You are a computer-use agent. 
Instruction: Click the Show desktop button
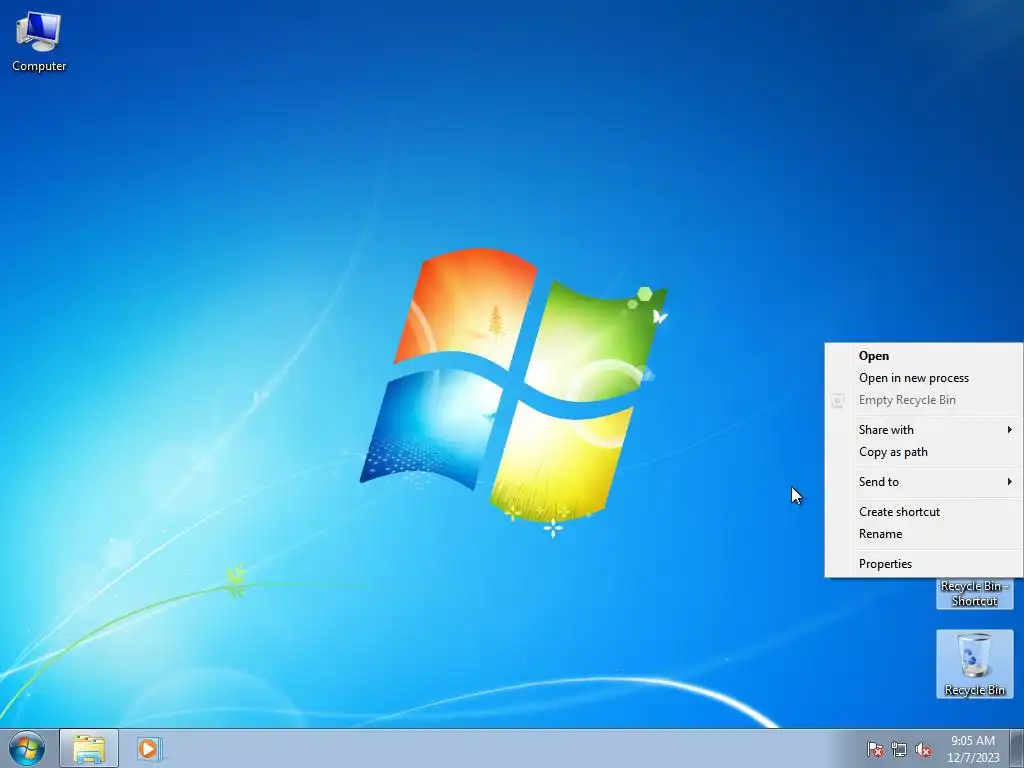click(x=1017, y=748)
